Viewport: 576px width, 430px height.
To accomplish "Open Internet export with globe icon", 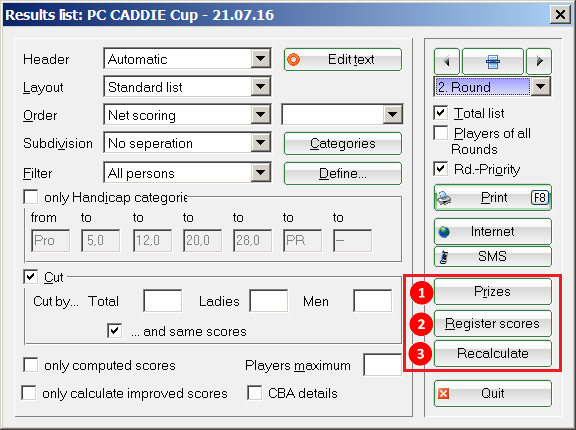I will pyautogui.click(x=493, y=231).
